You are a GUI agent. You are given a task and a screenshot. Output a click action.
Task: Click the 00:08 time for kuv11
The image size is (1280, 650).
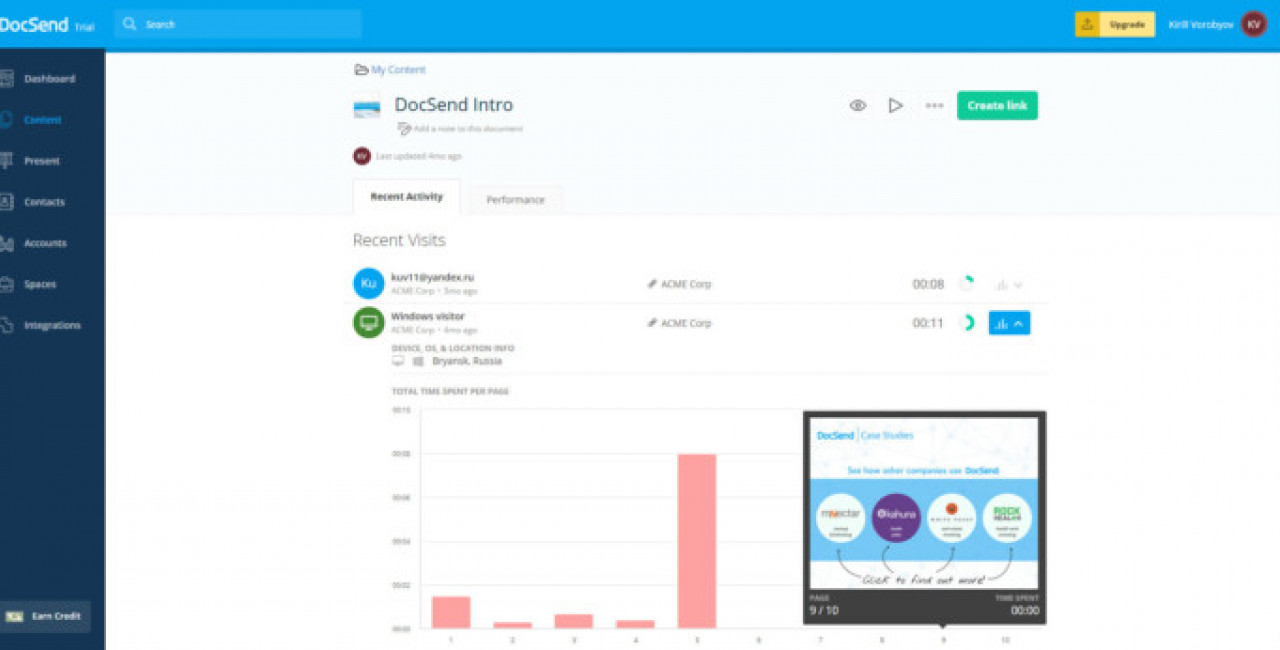tap(928, 284)
